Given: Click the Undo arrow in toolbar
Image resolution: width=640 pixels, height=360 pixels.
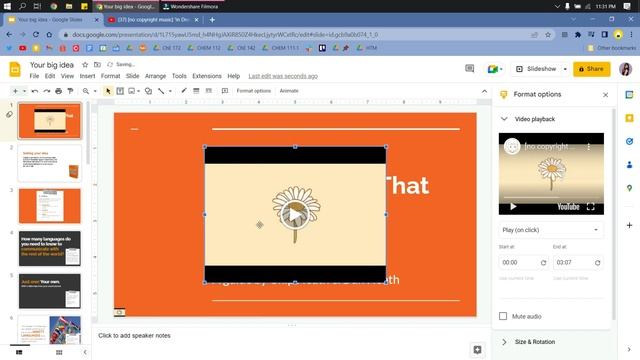Looking at the screenshot, I should pos(35,91).
